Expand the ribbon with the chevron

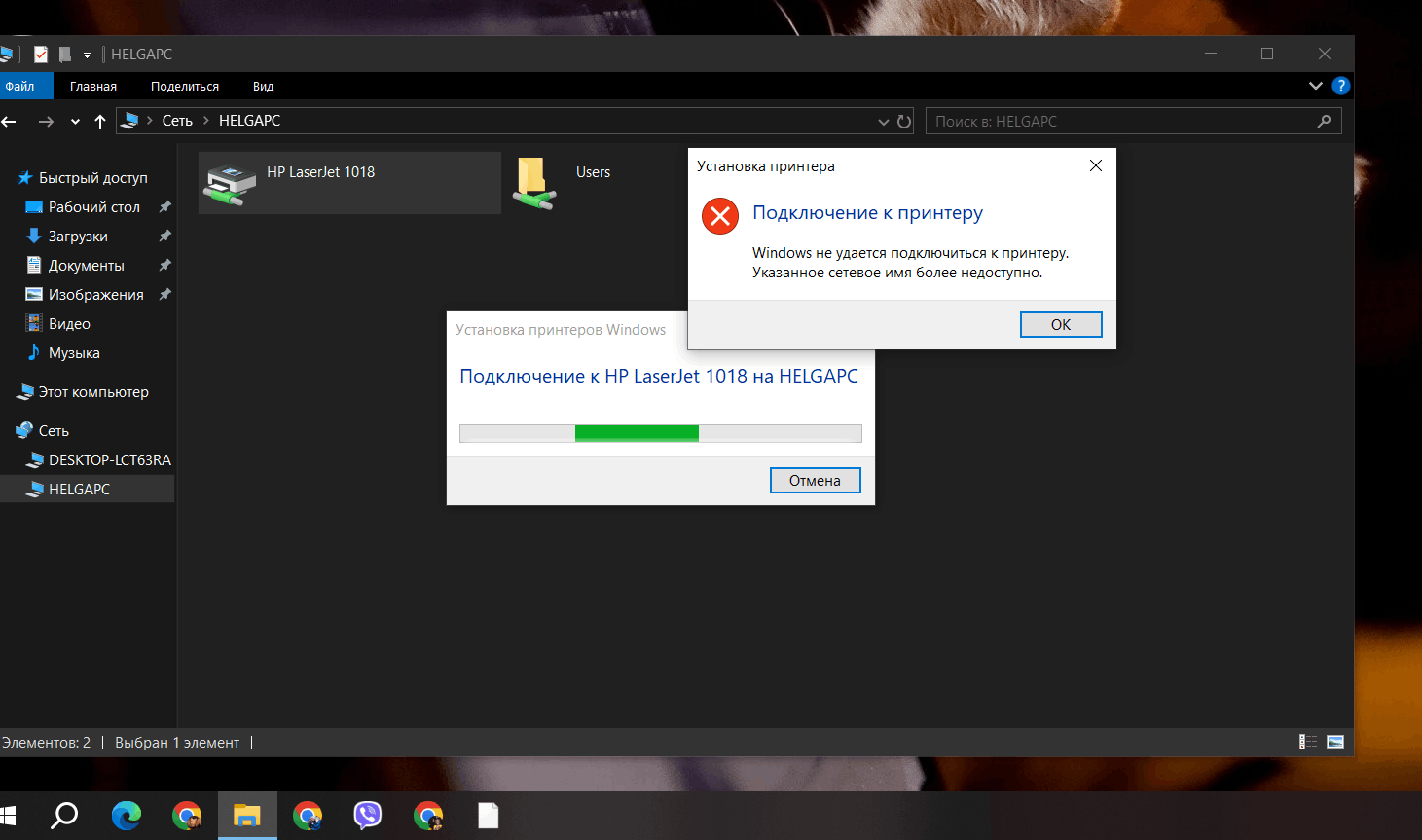(1316, 86)
